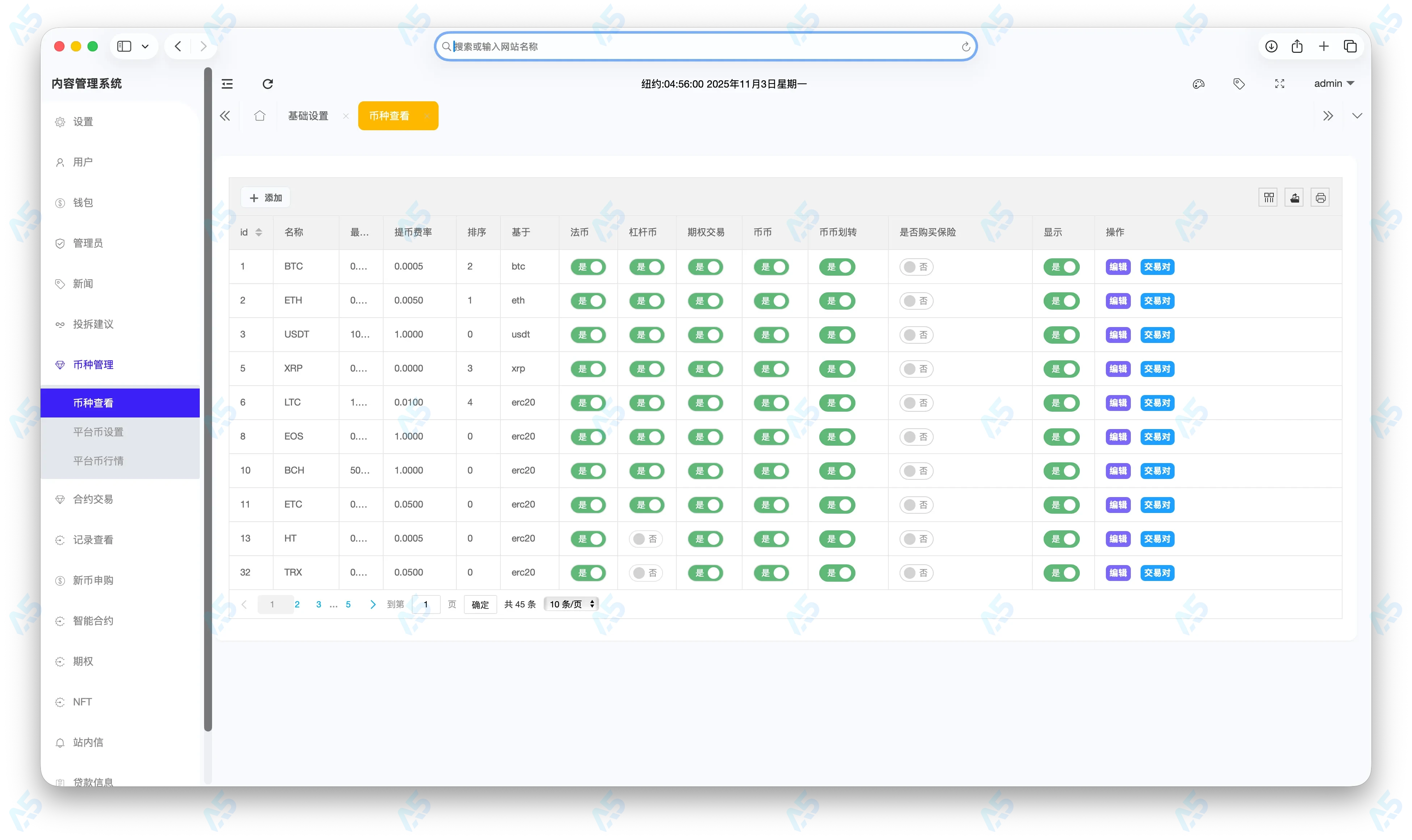Click the export table icon
Viewport: 1412px width, 840px height.
click(x=1295, y=198)
